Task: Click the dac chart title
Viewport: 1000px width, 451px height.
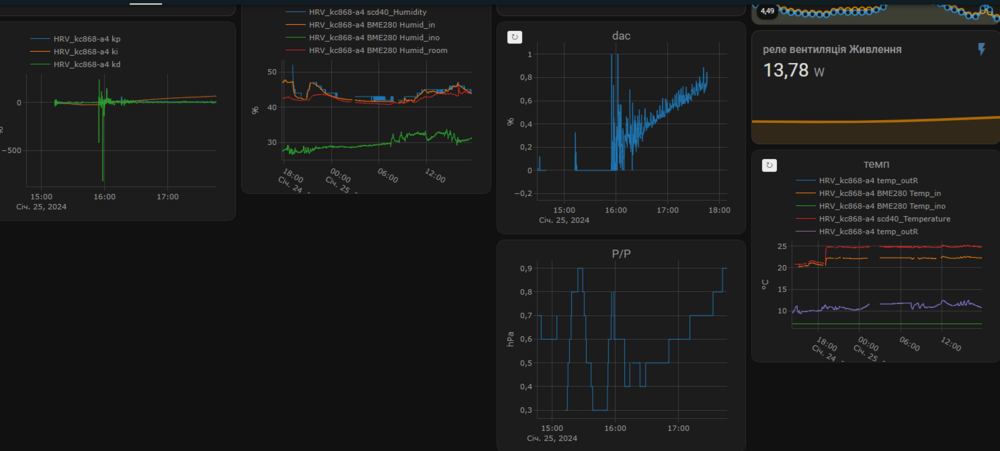Action: point(621,36)
